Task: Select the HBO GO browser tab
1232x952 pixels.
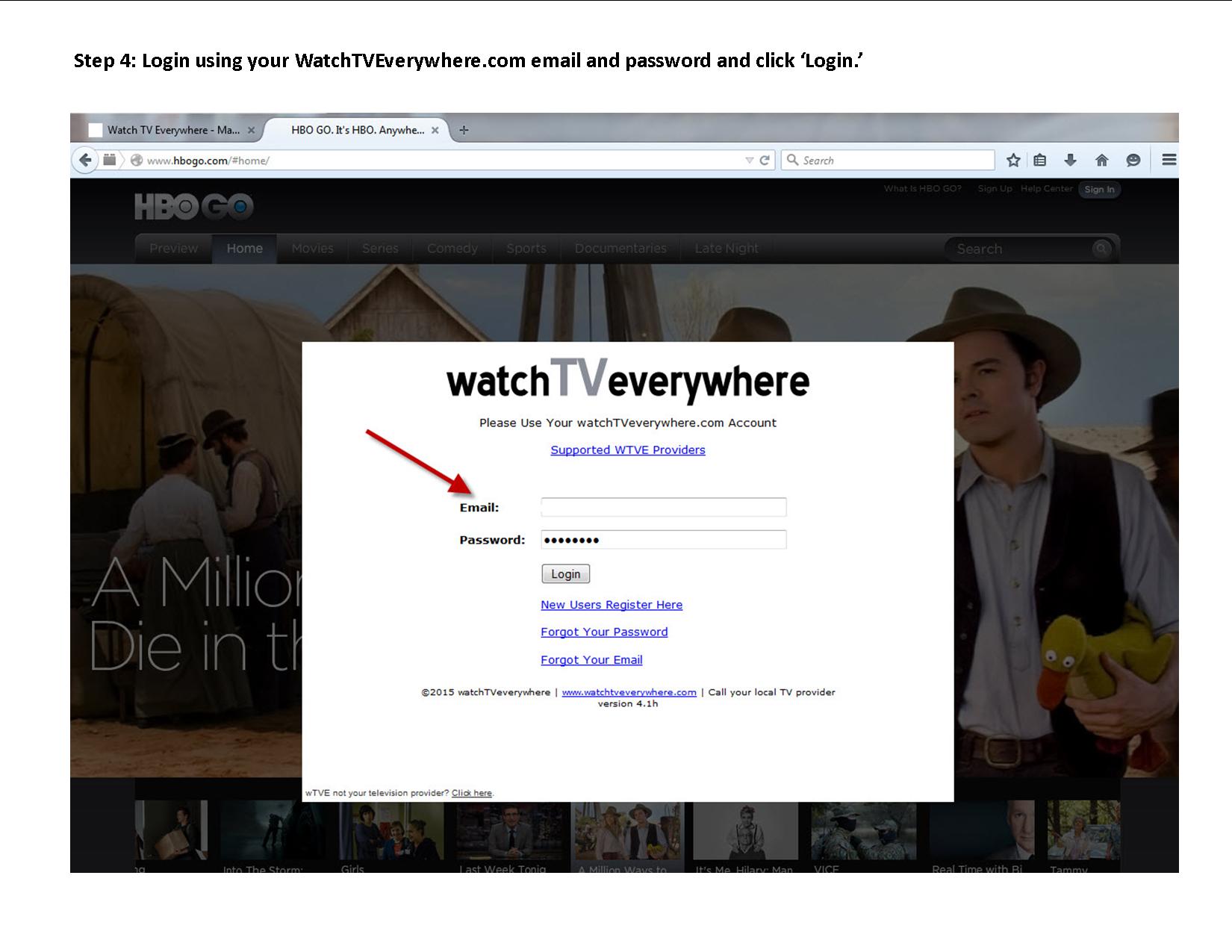Action: tap(357, 130)
